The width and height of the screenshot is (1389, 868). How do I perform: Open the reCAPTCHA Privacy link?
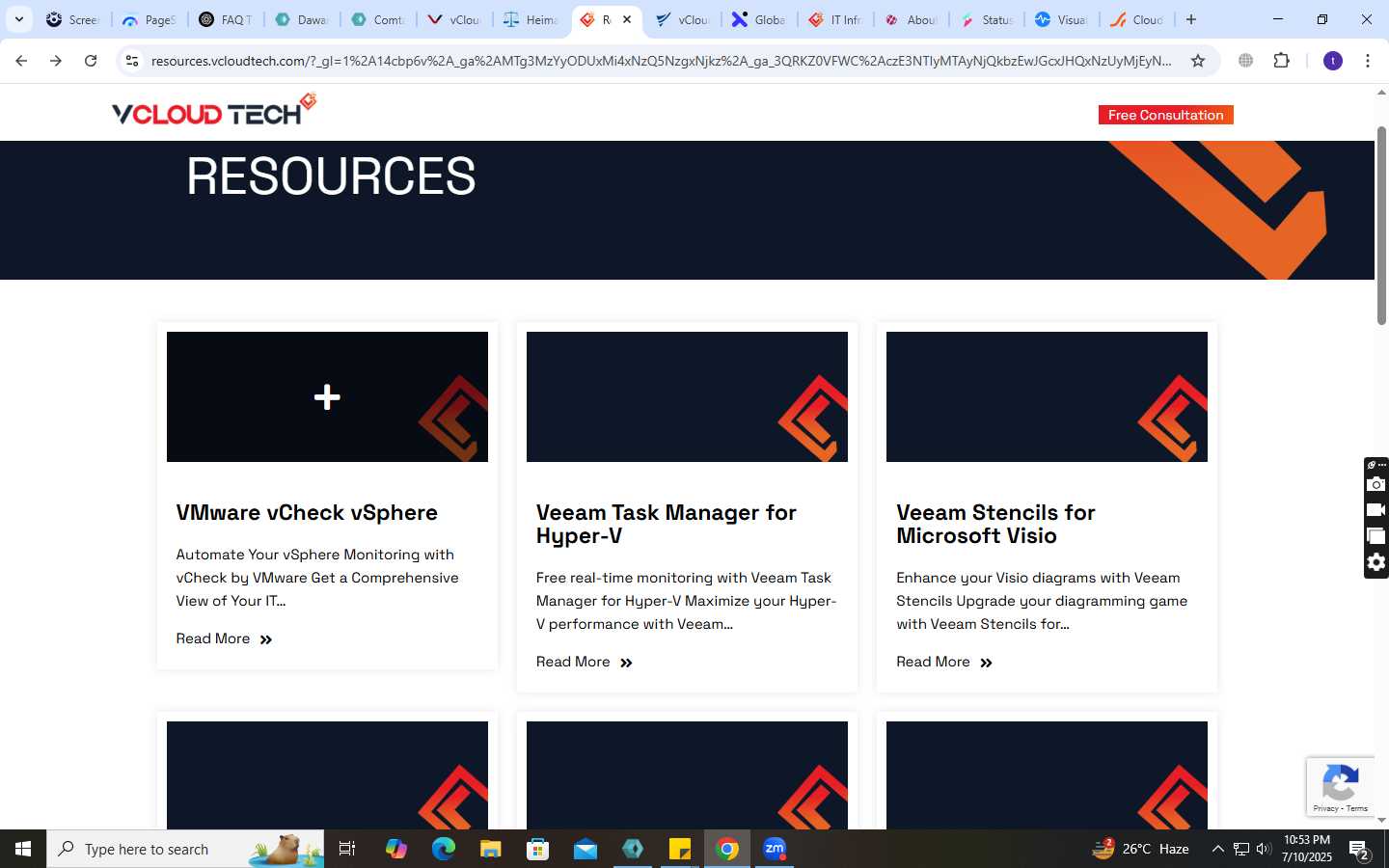coord(1325,808)
